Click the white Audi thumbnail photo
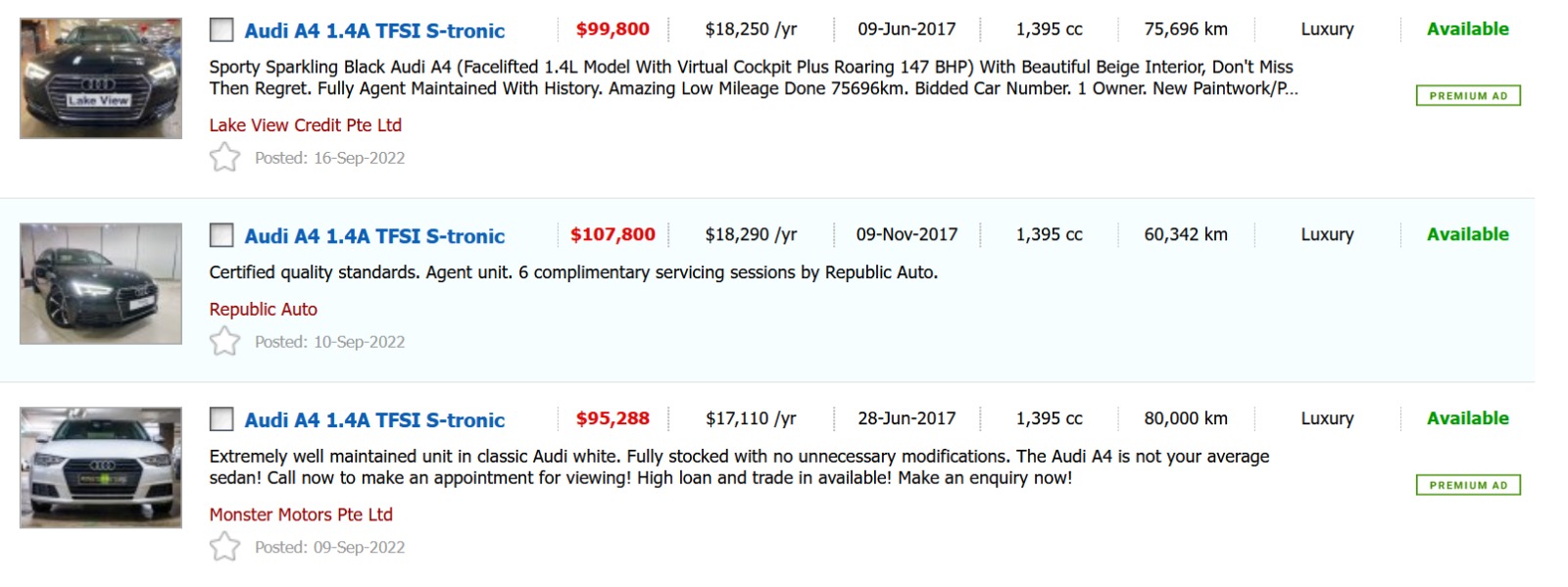The width and height of the screenshot is (1568, 587). [x=101, y=467]
